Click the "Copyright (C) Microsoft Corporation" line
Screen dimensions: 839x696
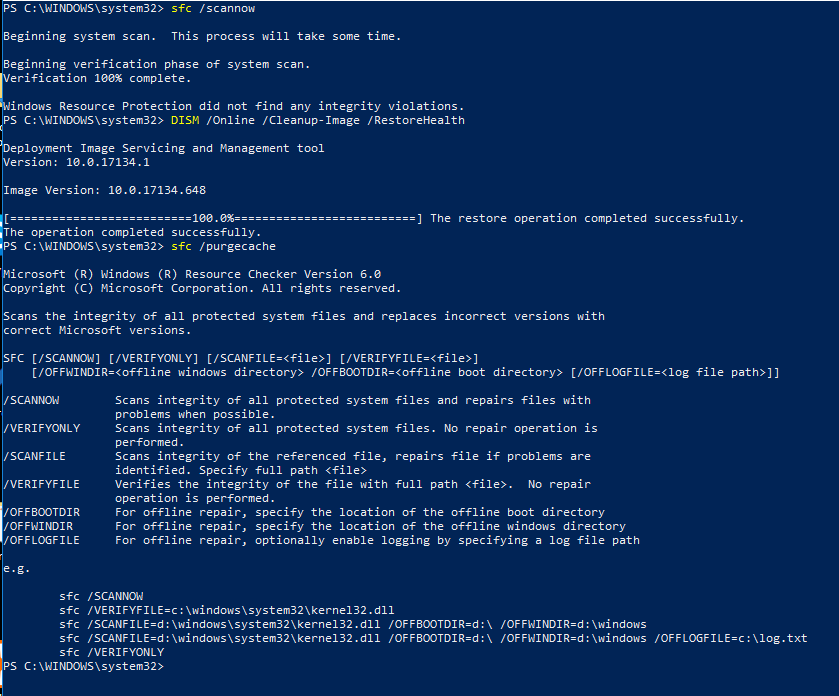click(x=201, y=288)
